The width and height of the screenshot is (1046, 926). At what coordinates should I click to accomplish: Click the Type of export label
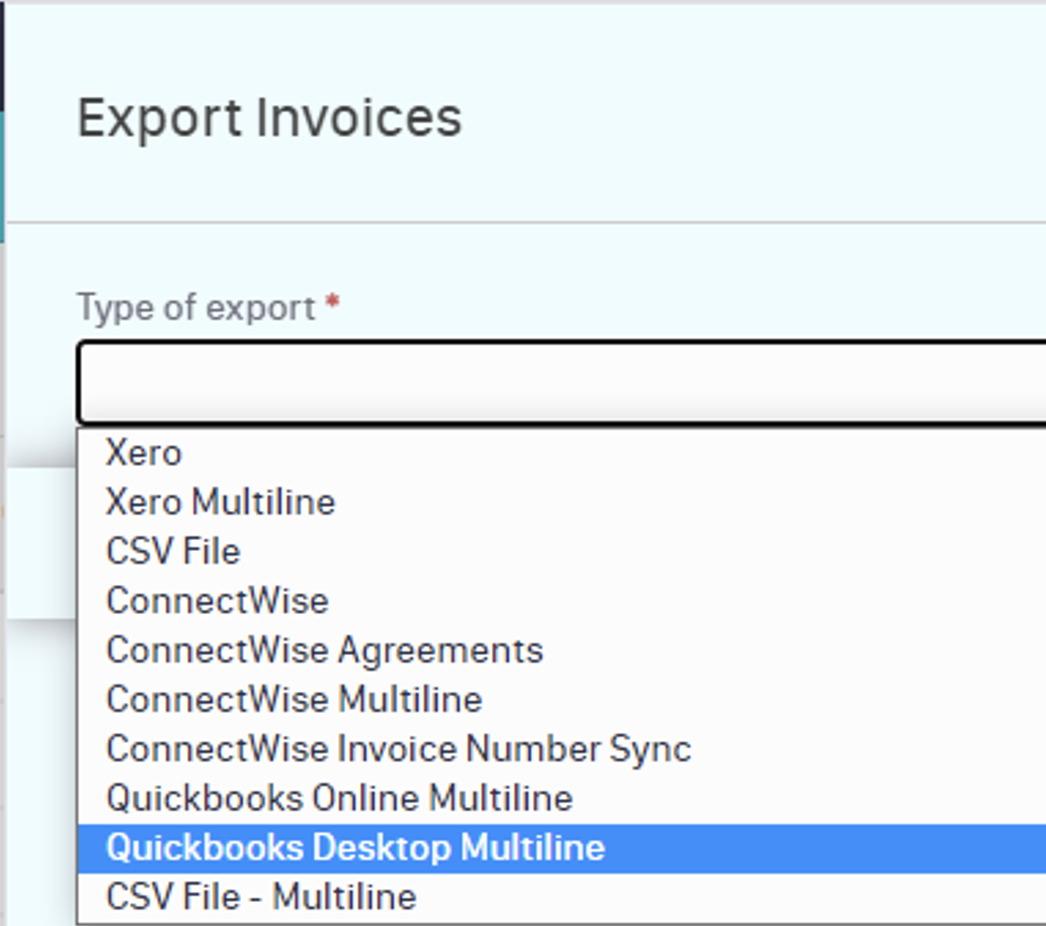coord(196,307)
